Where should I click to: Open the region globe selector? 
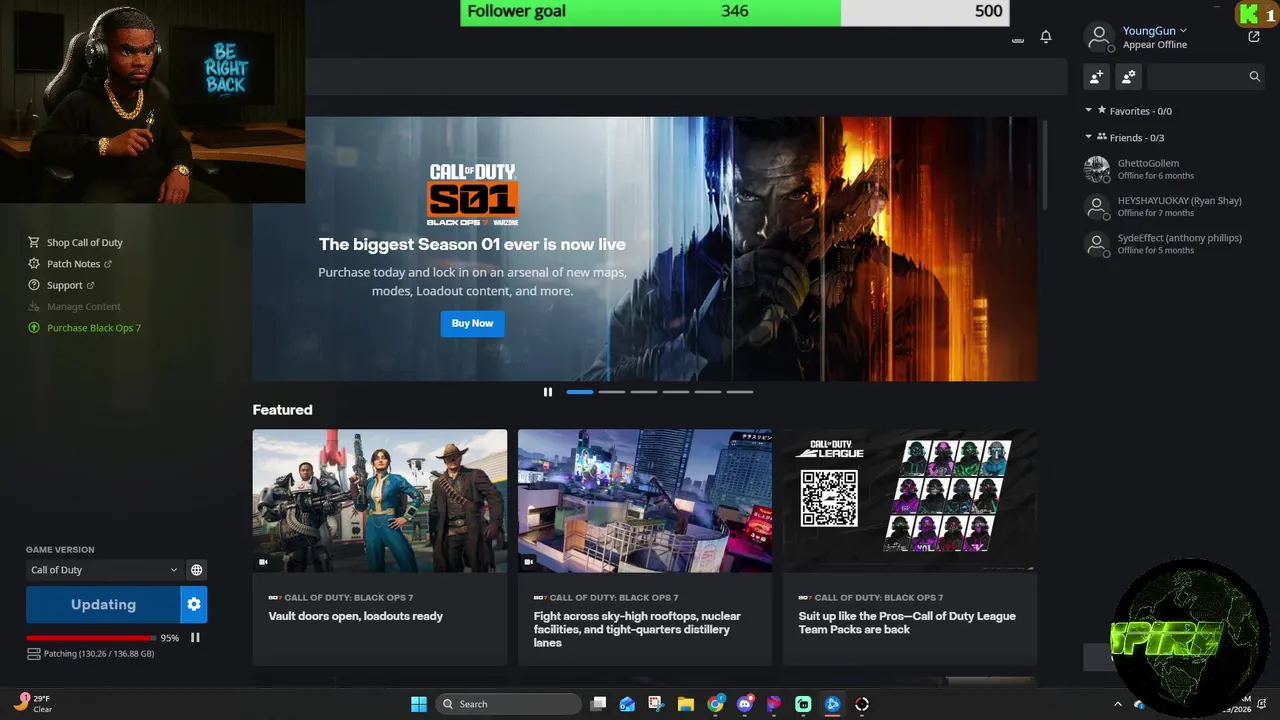click(197, 570)
